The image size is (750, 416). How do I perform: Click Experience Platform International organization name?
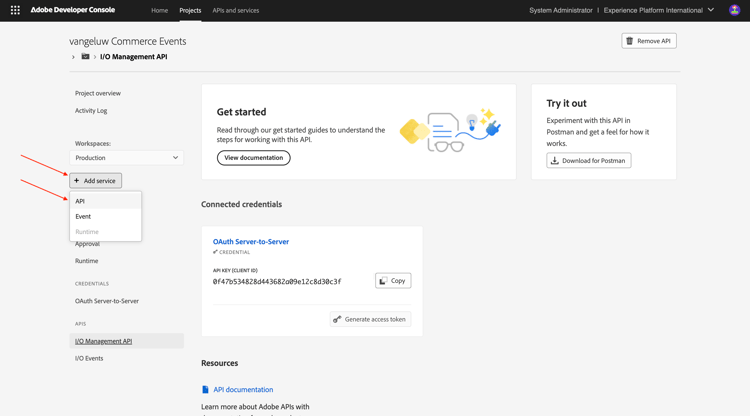click(653, 11)
